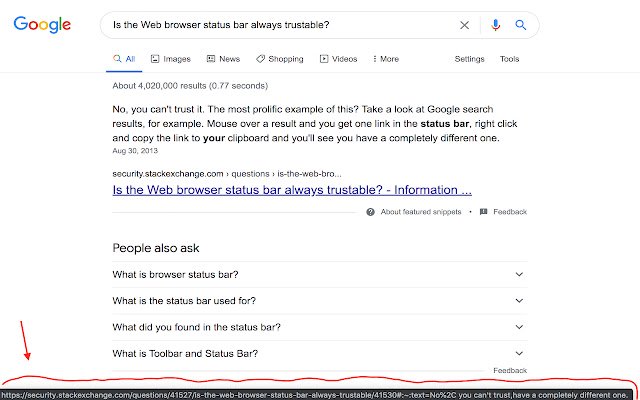Click About featured snippets link
Screen dimensions: 640x400
tap(421, 212)
